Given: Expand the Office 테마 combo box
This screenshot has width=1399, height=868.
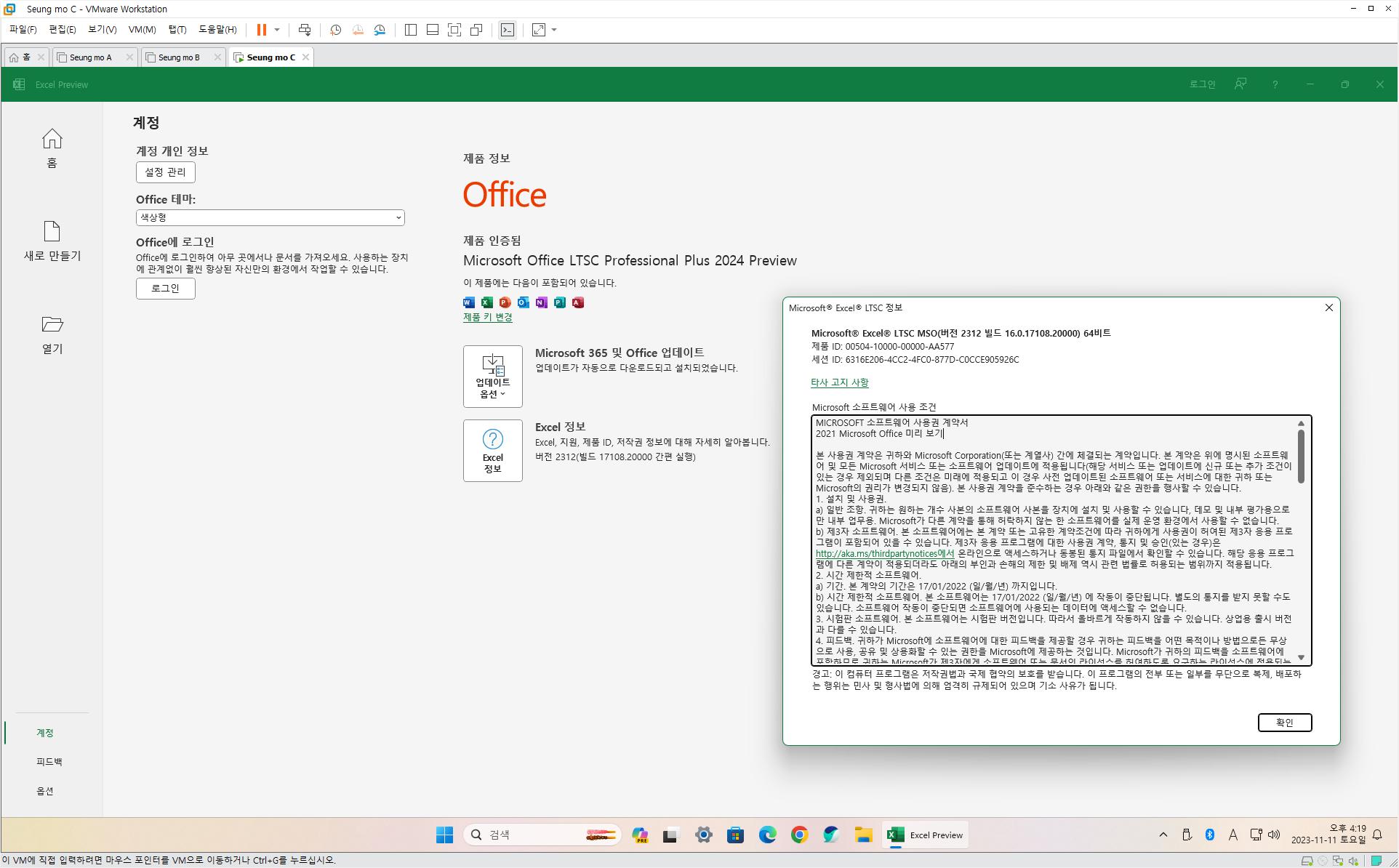Looking at the screenshot, I should 270,217.
